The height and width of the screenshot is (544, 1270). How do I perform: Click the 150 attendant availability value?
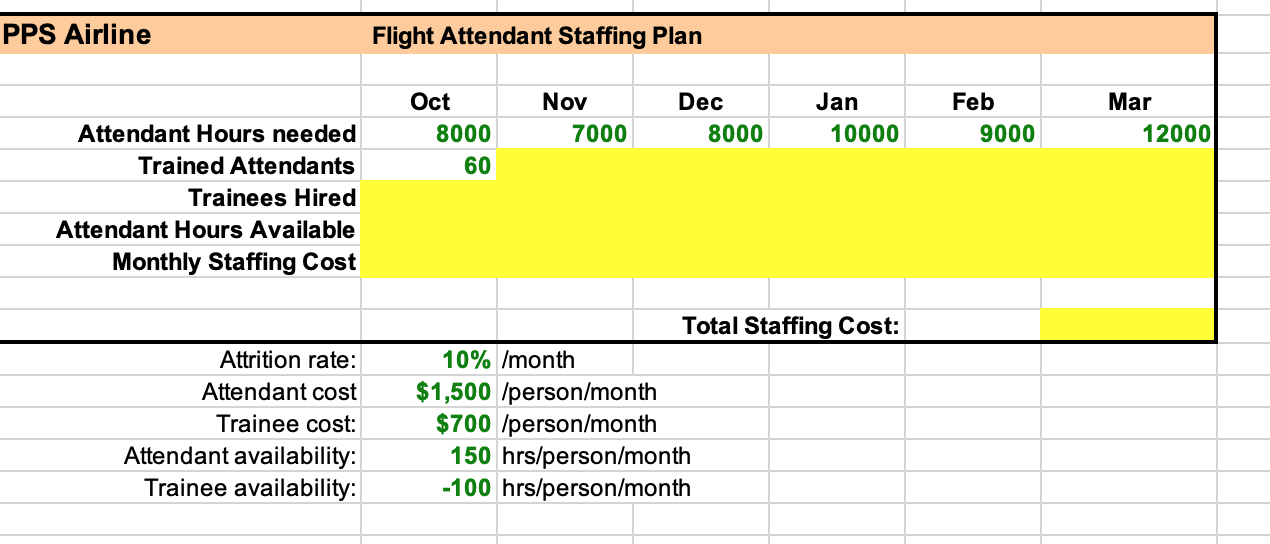(x=429, y=456)
